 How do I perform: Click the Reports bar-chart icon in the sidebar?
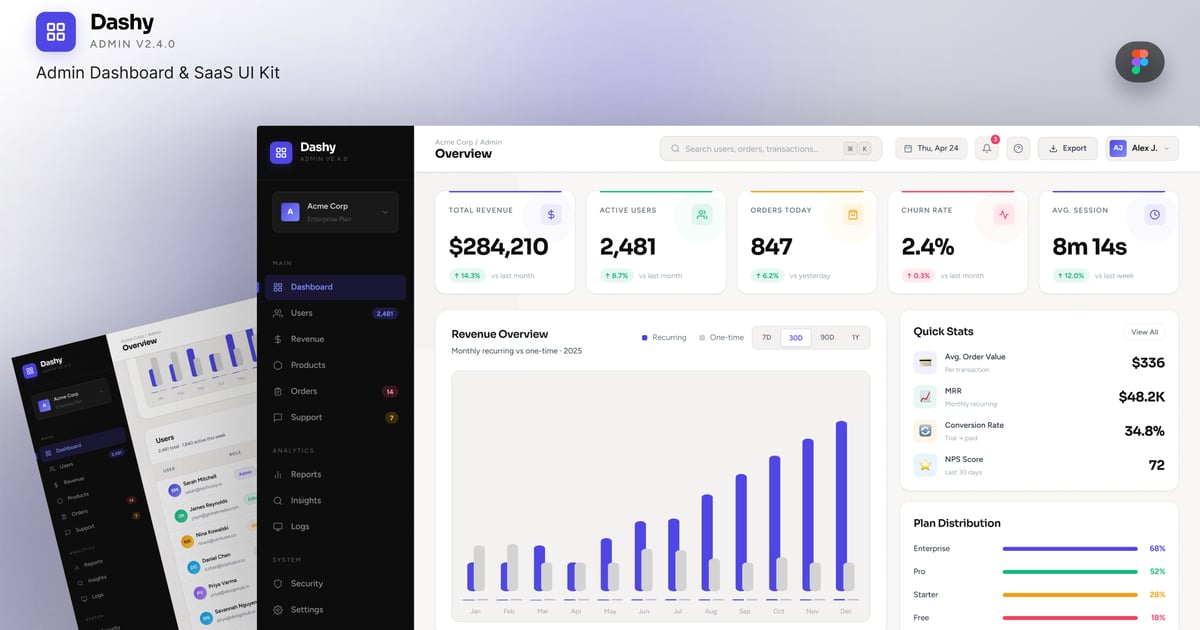pos(278,474)
